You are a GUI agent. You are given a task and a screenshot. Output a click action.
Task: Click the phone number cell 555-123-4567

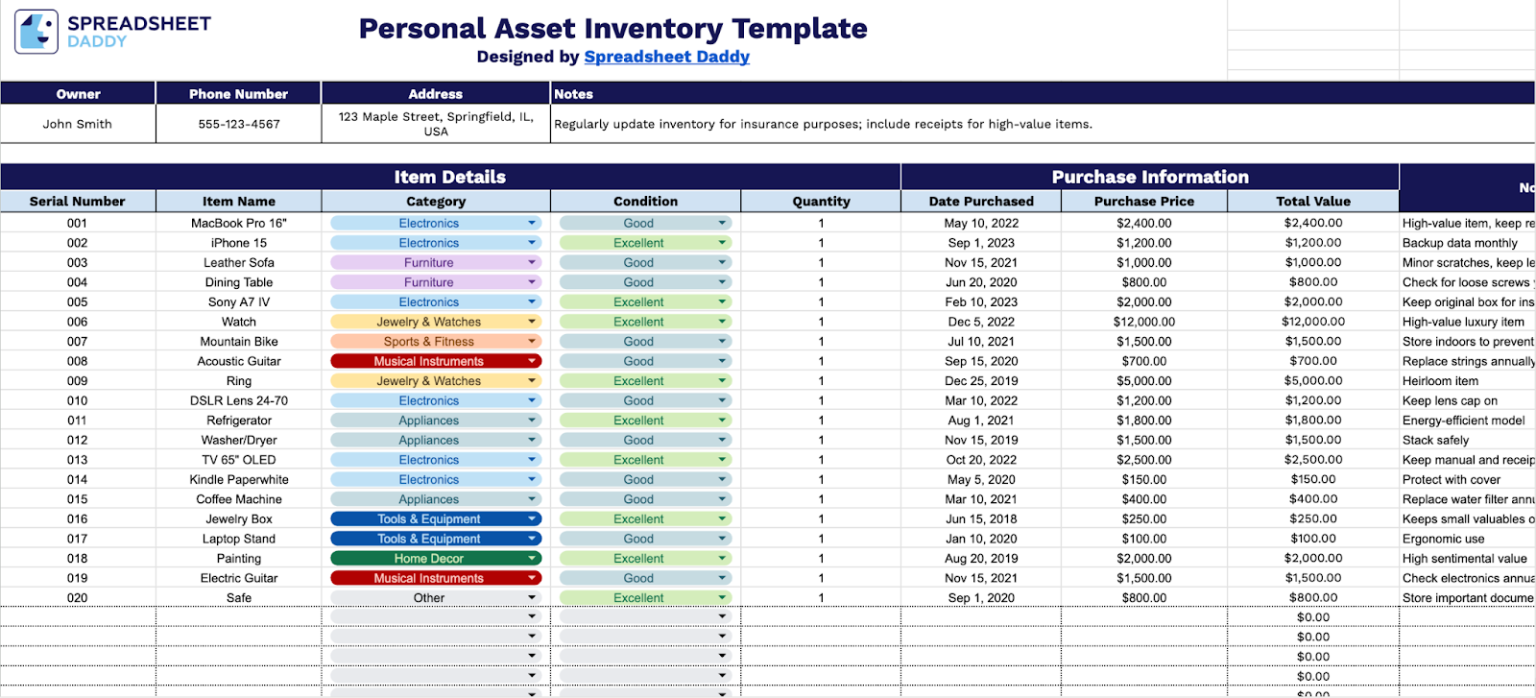(237, 124)
